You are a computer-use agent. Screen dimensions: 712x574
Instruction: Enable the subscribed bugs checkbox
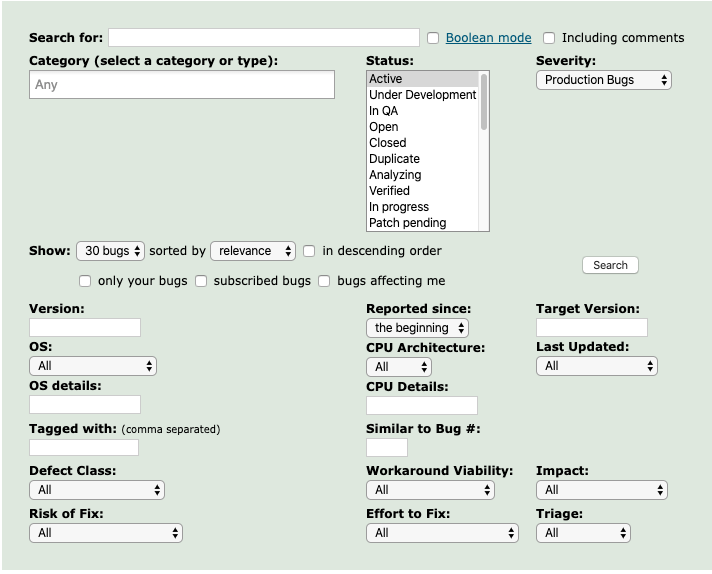[201, 281]
